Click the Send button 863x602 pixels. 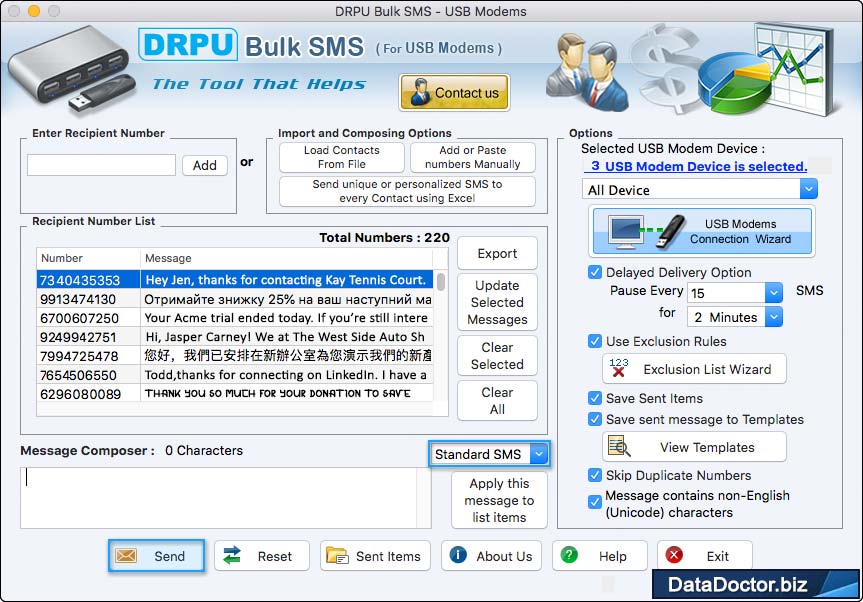tap(156, 556)
